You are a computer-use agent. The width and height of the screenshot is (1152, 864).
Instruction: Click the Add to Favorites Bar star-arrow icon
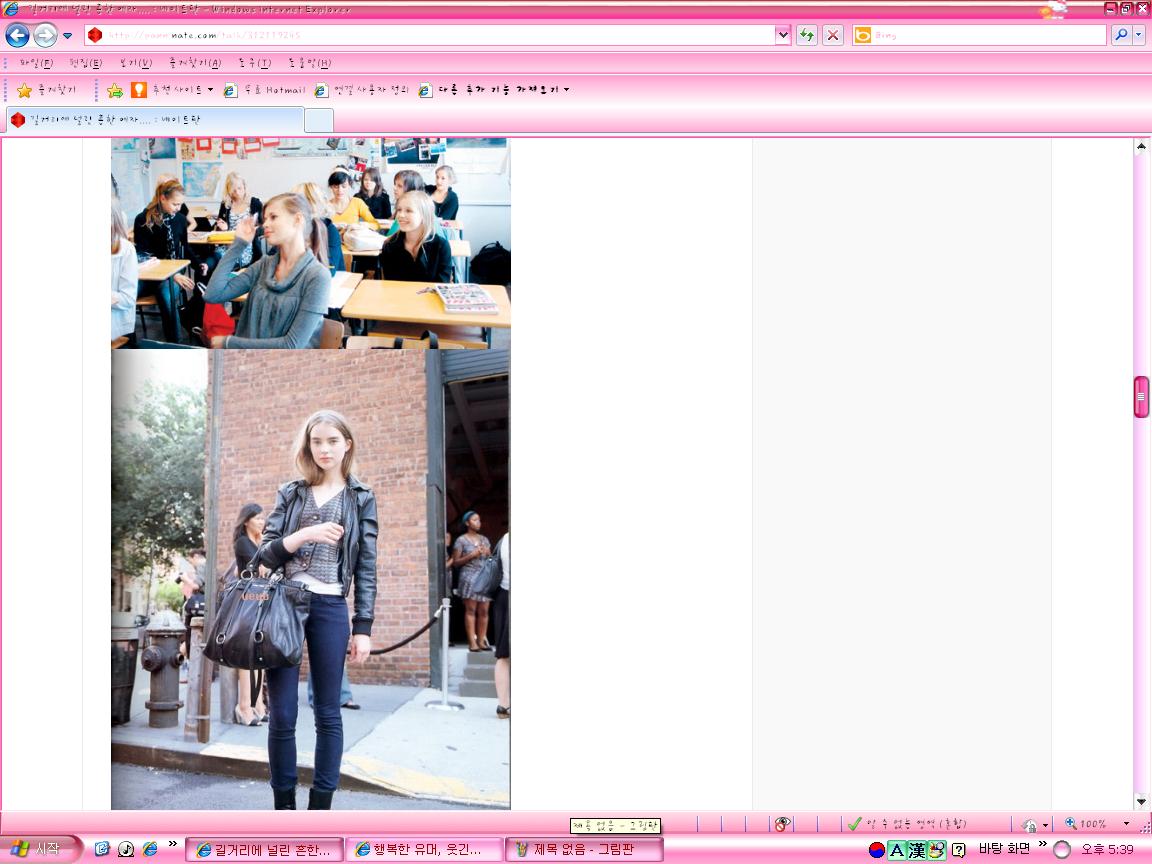[115, 90]
